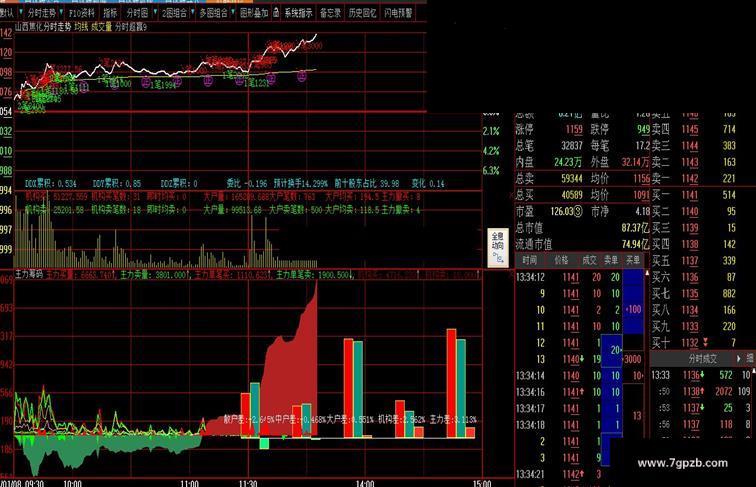
Task: Click the 总买 40589 value
Action: click(572, 195)
